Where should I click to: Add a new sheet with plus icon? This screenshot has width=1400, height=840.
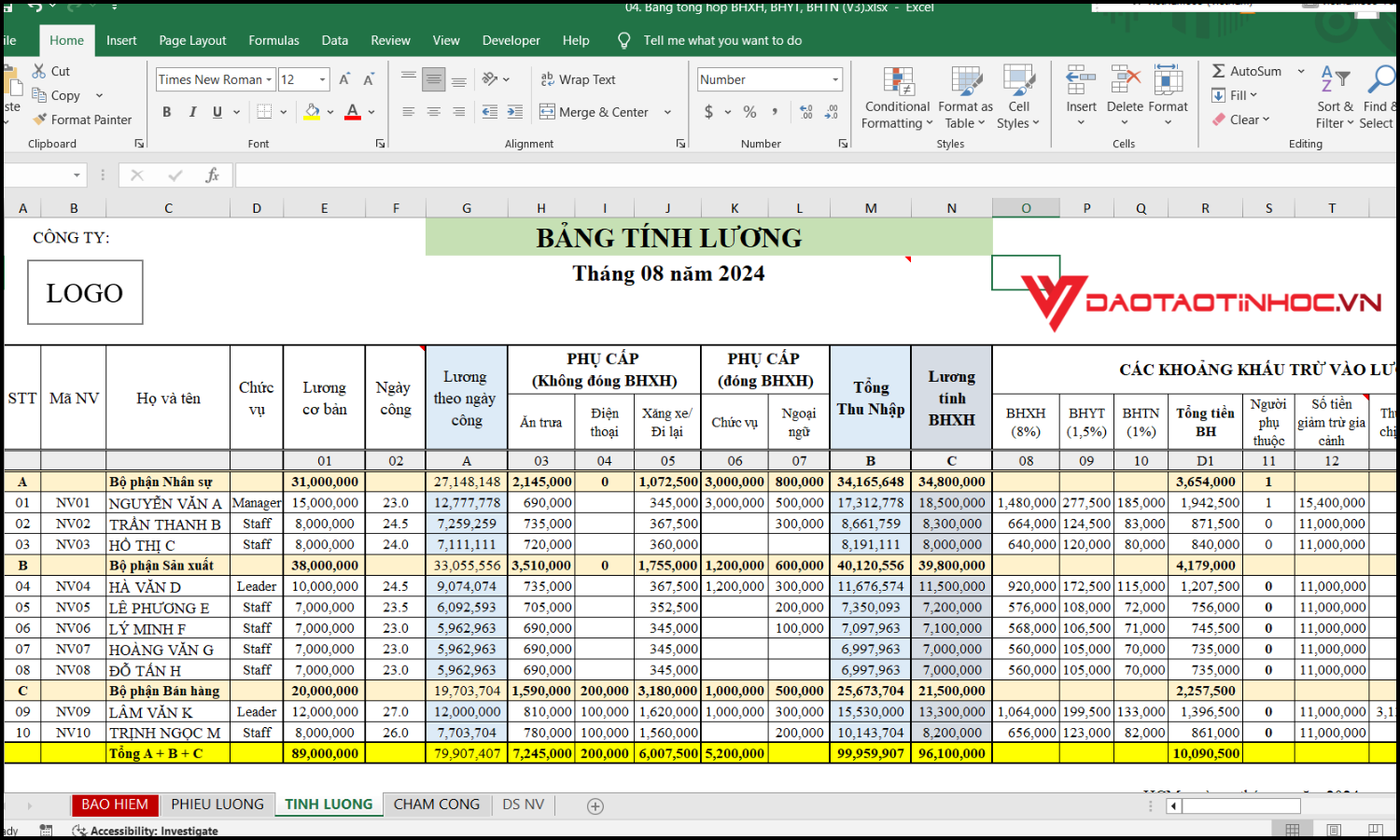pyautogui.click(x=595, y=805)
